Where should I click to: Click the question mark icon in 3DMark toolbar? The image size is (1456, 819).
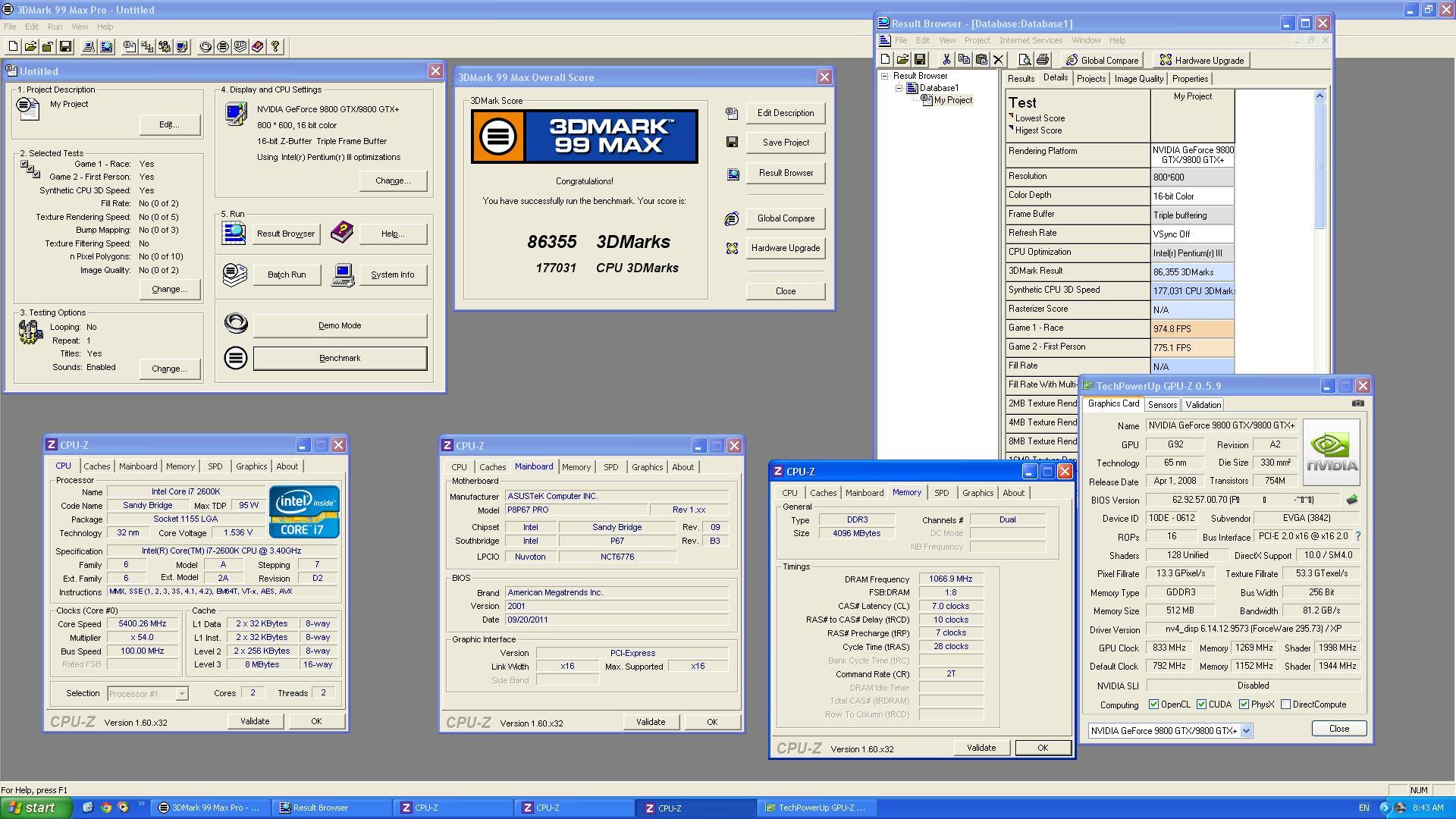click(x=275, y=47)
